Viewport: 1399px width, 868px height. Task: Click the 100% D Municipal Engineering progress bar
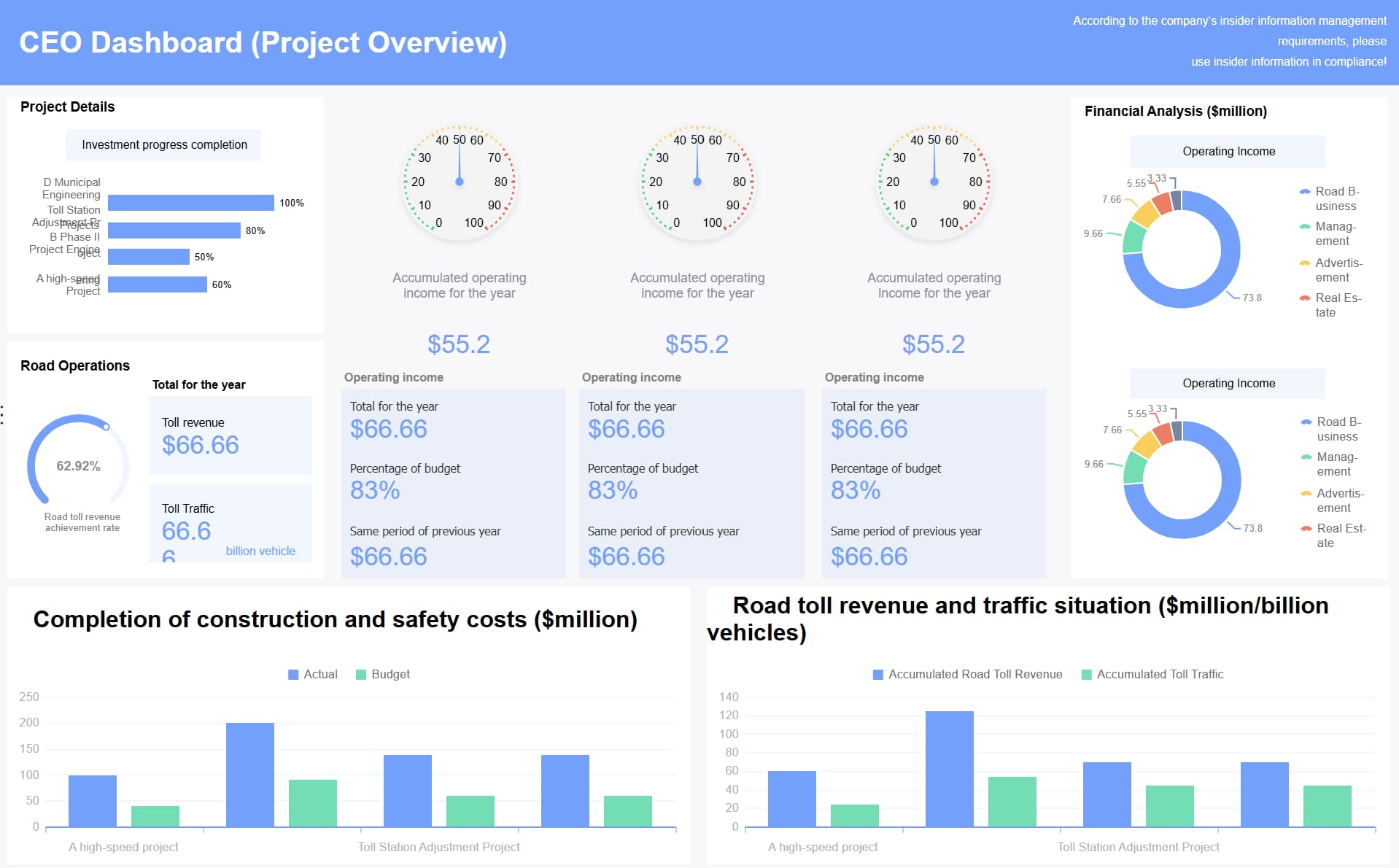click(x=190, y=203)
